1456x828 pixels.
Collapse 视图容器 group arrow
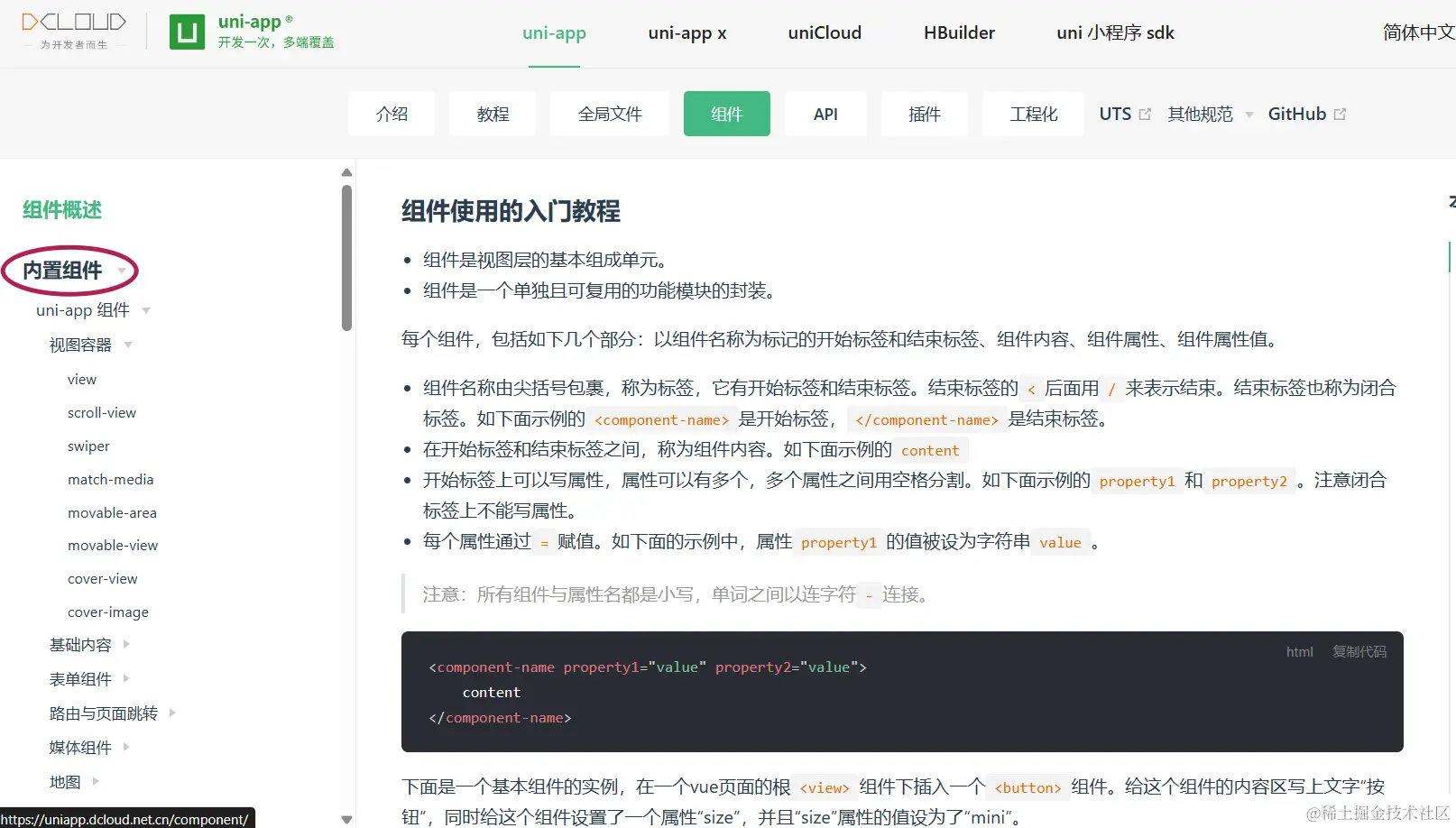pos(128,345)
